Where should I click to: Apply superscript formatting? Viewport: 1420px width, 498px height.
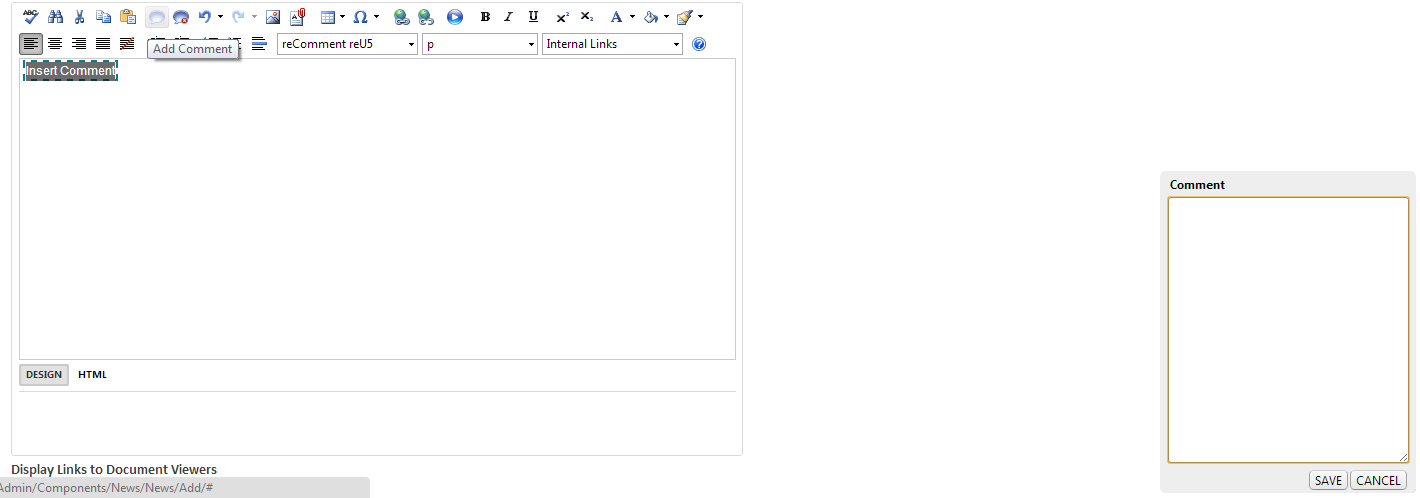(563, 17)
